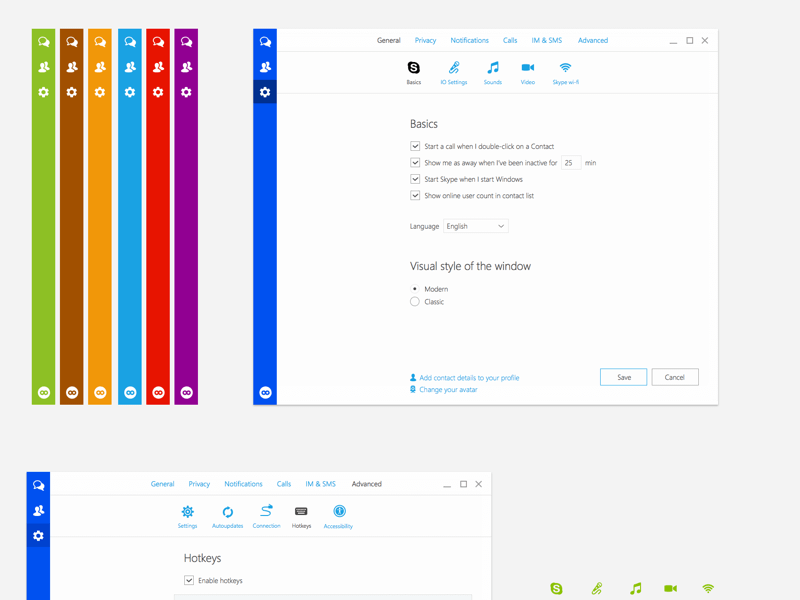The height and width of the screenshot is (600, 800).
Task: Click the Save button
Action: (623, 377)
